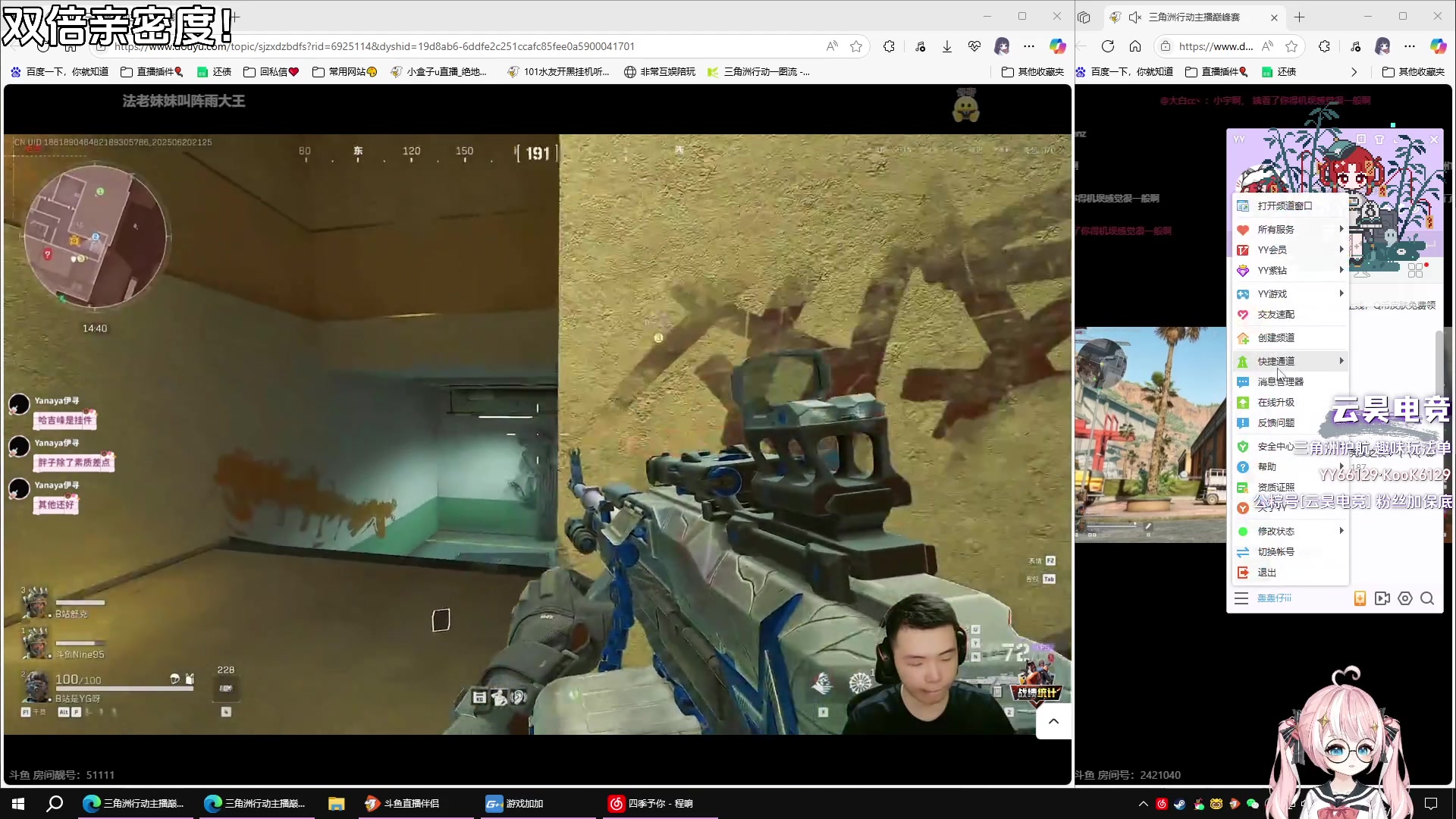Open new tab in right browser
The width and height of the screenshot is (1456, 819).
click(x=1299, y=17)
